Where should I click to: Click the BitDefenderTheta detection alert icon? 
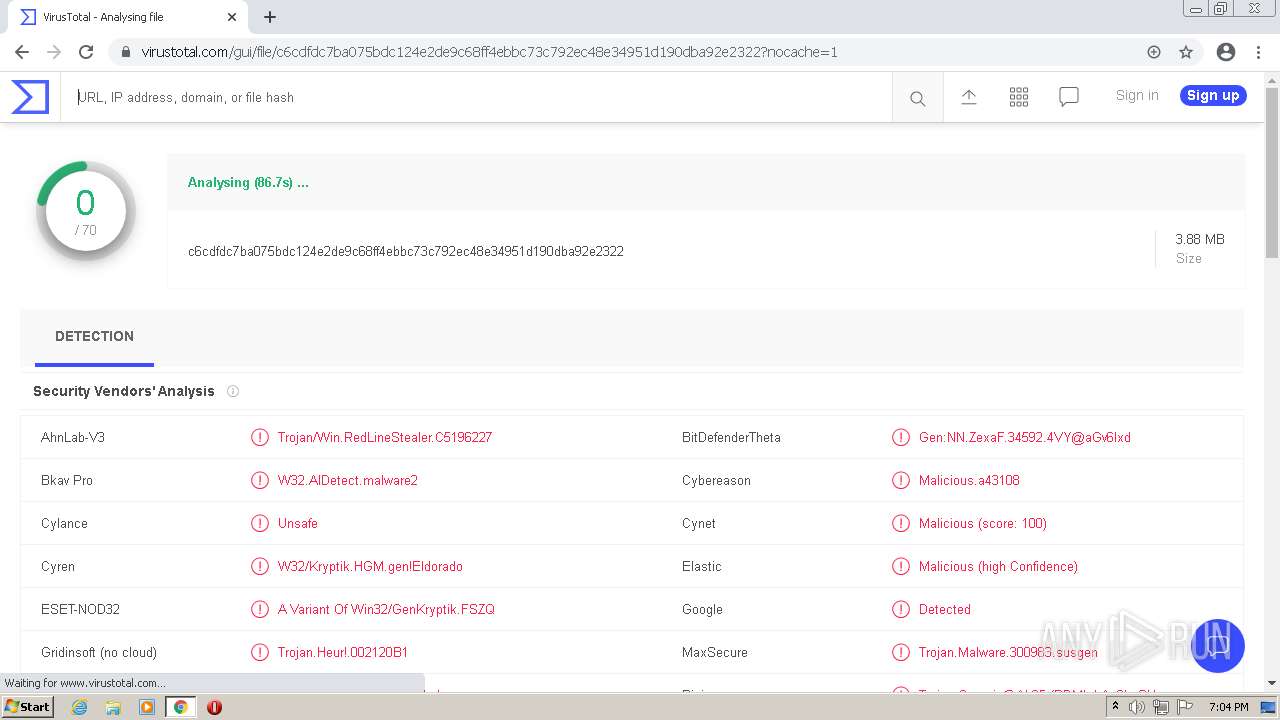pyautogui.click(x=901, y=437)
